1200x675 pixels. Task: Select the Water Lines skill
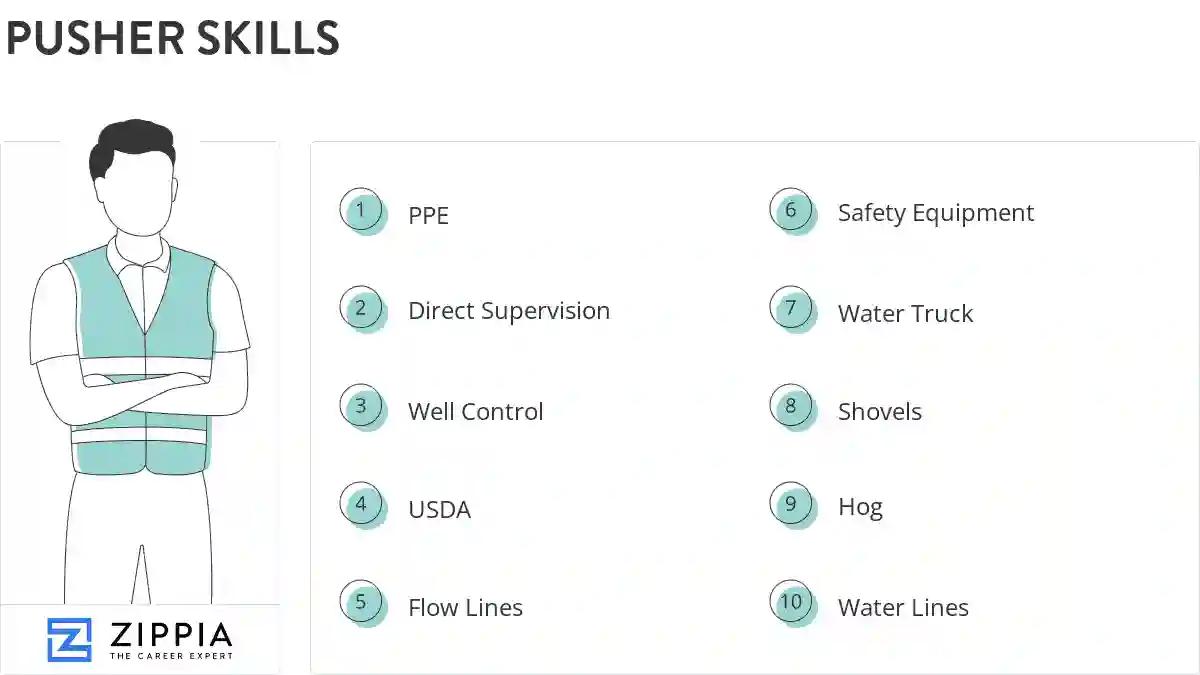click(x=903, y=607)
